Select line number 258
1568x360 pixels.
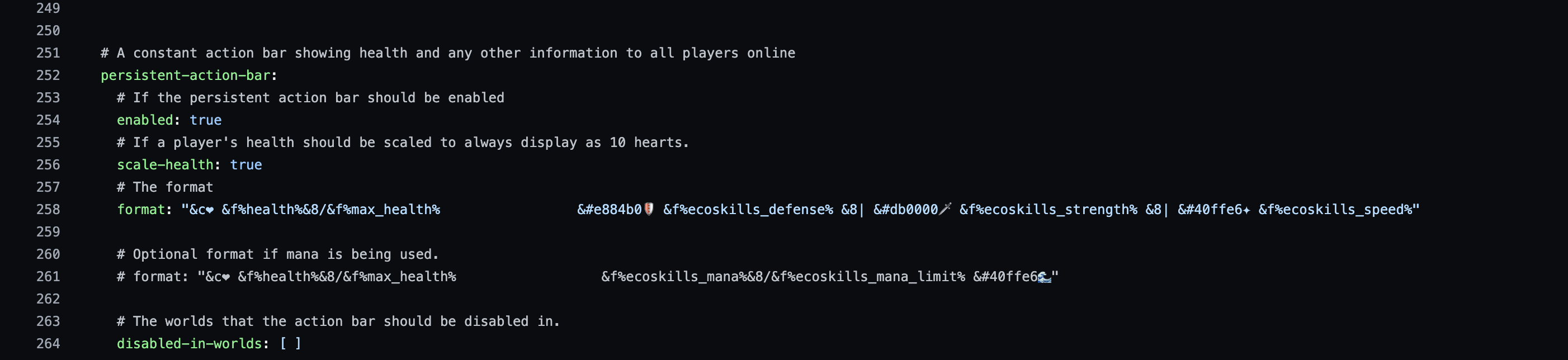pyautogui.click(x=48, y=210)
